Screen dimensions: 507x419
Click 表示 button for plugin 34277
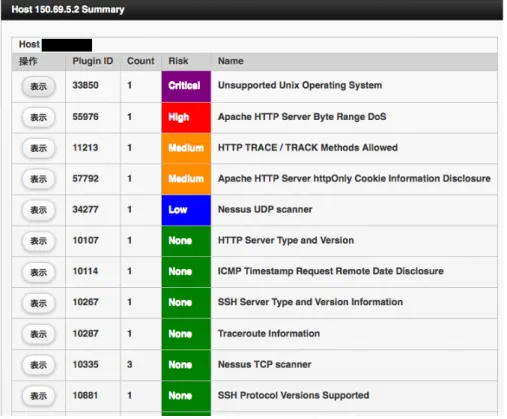click(38, 210)
